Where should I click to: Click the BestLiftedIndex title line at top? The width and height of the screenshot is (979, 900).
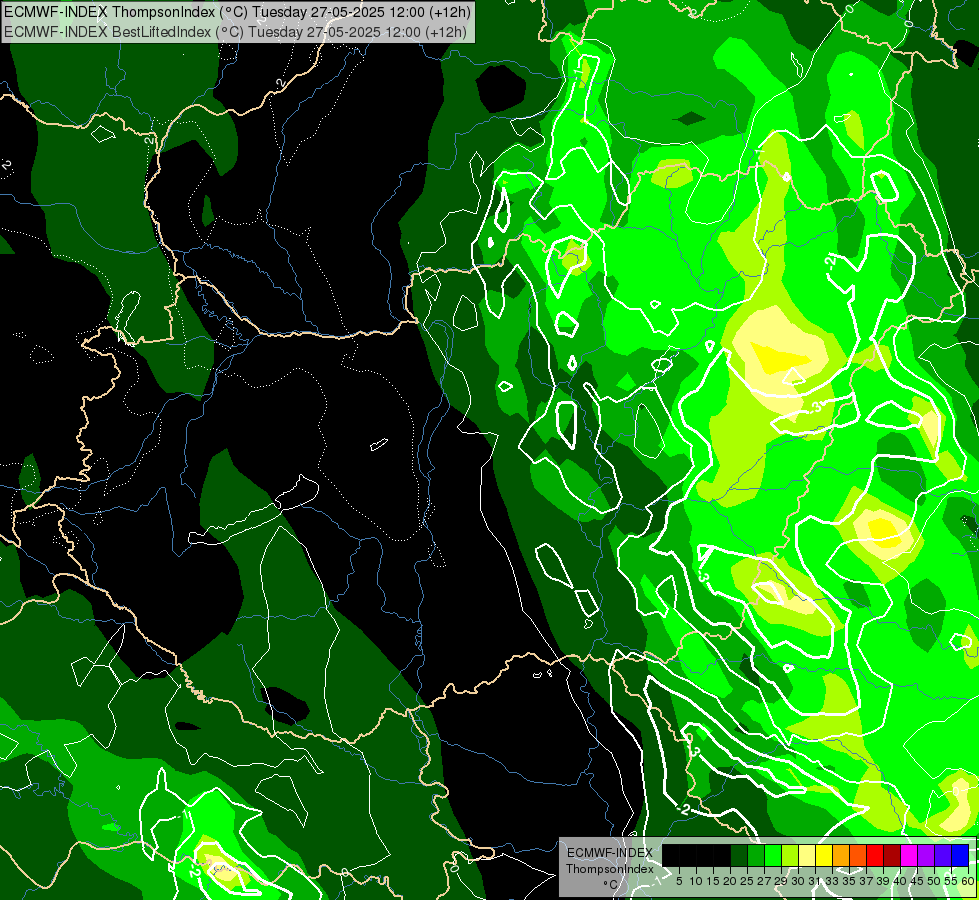point(235,31)
